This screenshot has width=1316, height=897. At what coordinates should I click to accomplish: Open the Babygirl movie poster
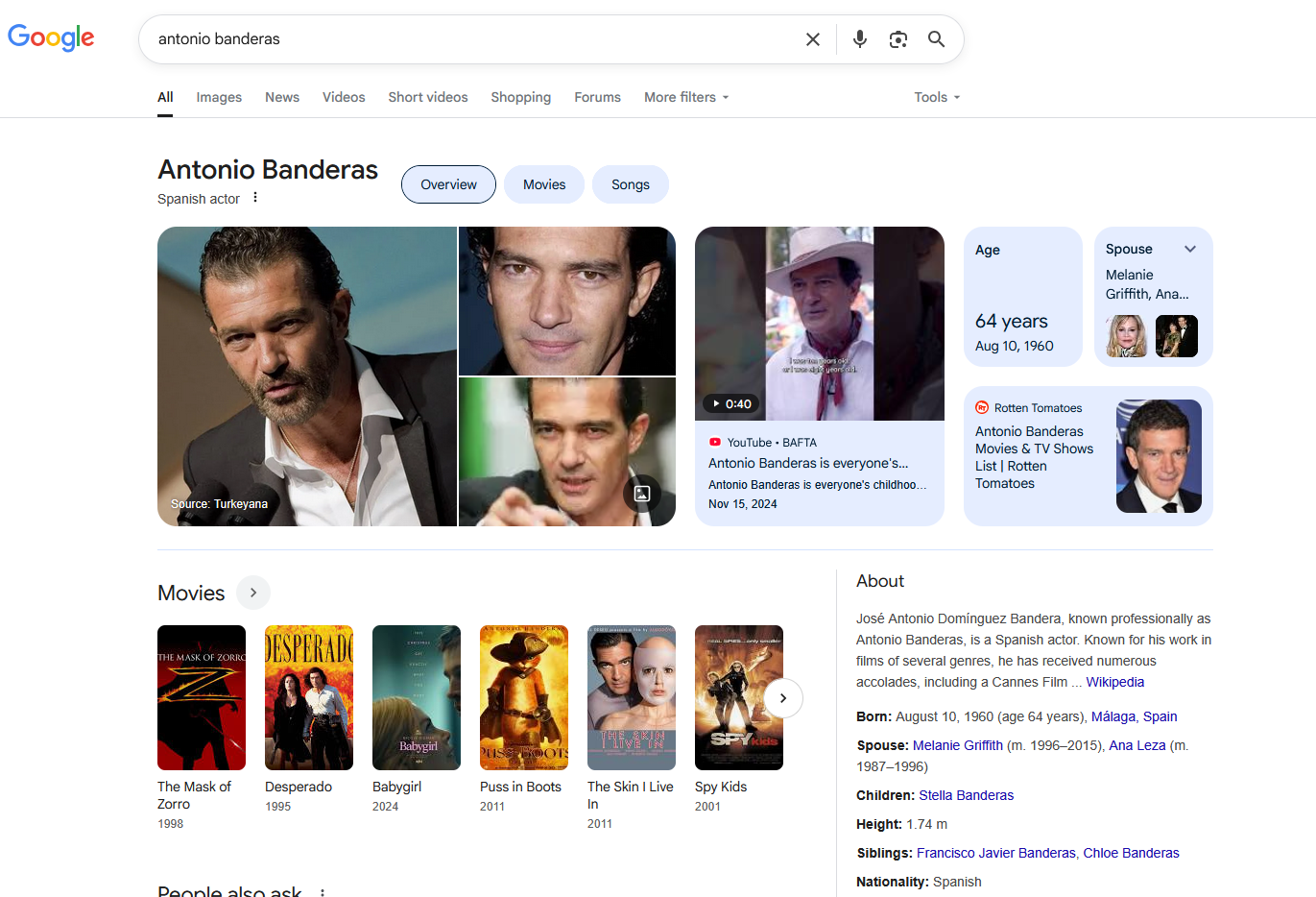[x=417, y=697]
